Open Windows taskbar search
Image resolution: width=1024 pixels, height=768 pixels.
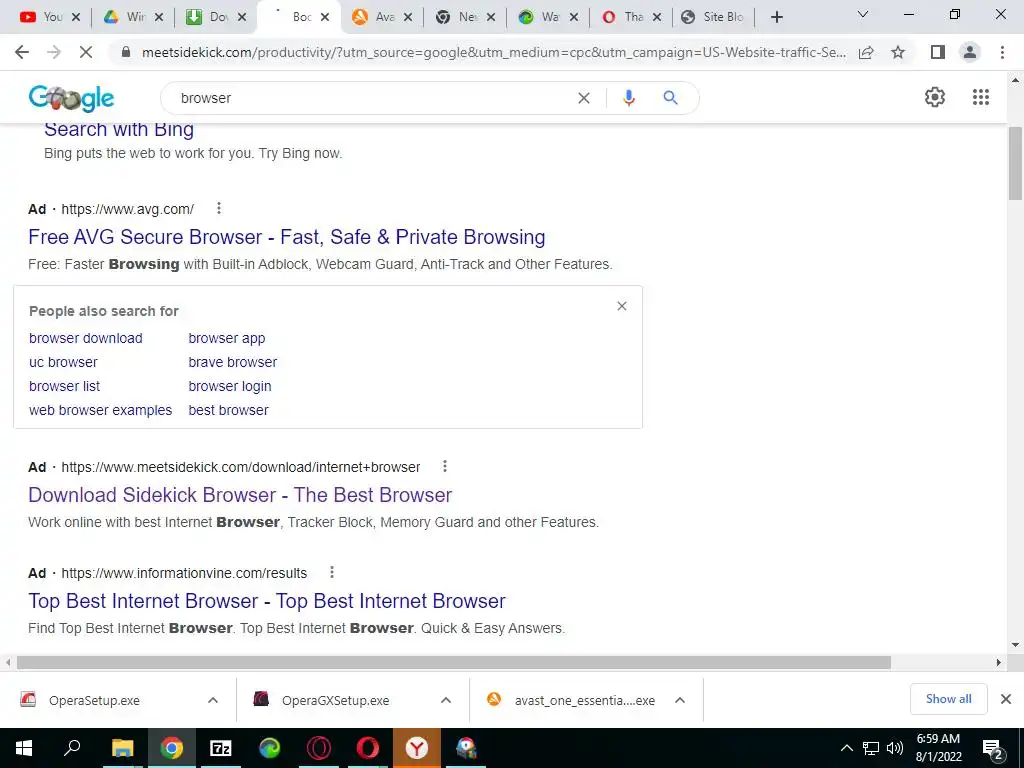(x=72, y=748)
